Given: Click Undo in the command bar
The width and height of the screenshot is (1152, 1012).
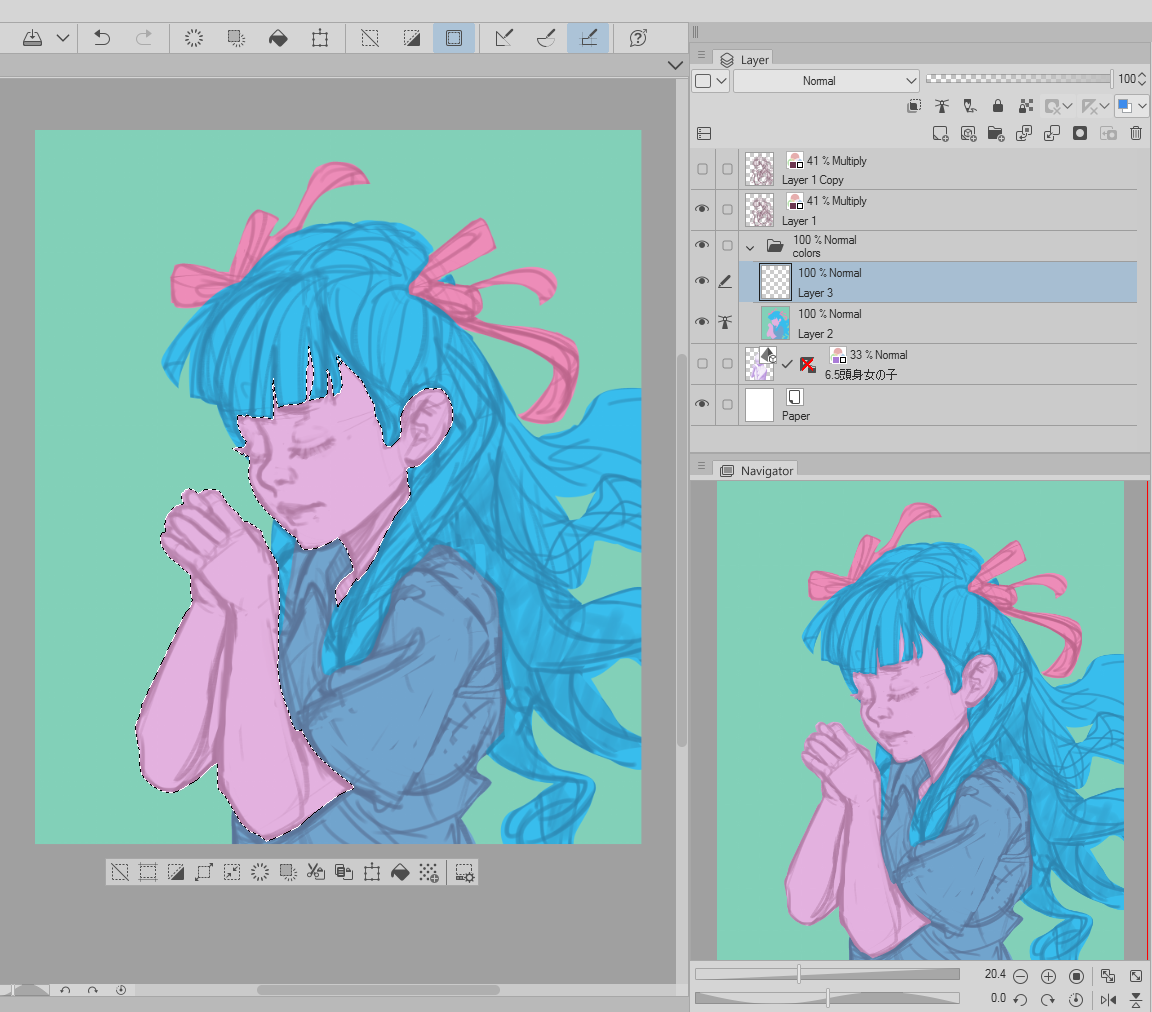Looking at the screenshot, I should tap(102, 38).
